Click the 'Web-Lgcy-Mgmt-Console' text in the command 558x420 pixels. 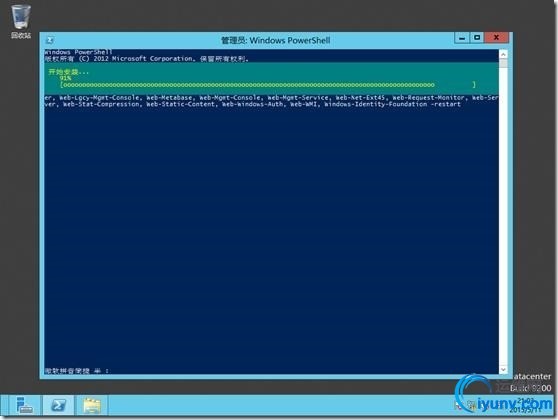pyautogui.click(x=99, y=98)
